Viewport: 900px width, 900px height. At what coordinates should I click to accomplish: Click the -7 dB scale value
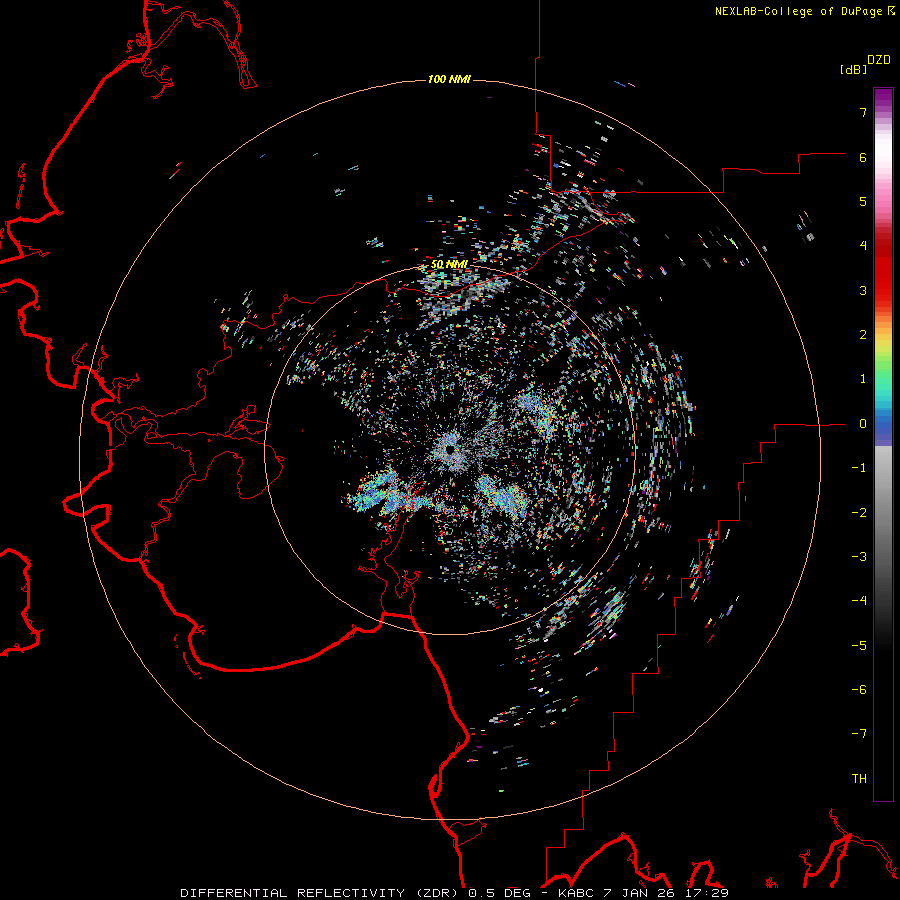click(859, 734)
